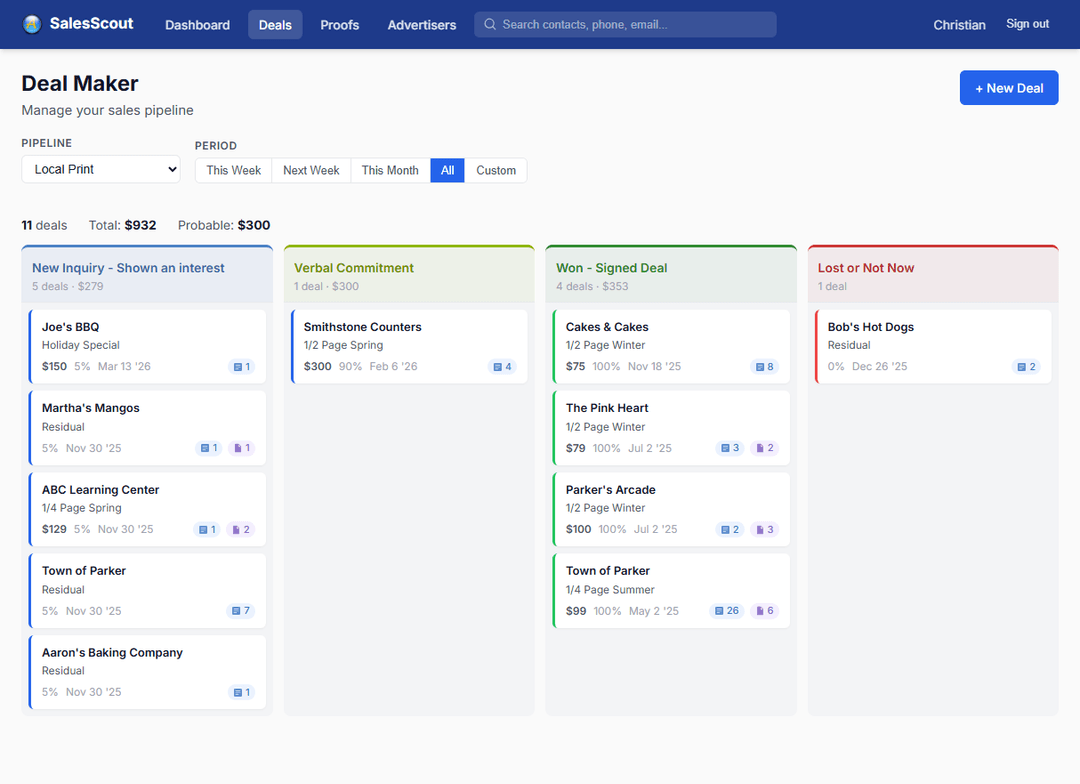Select the This Week period filter
This screenshot has width=1080, height=784.
pos(233,170)
